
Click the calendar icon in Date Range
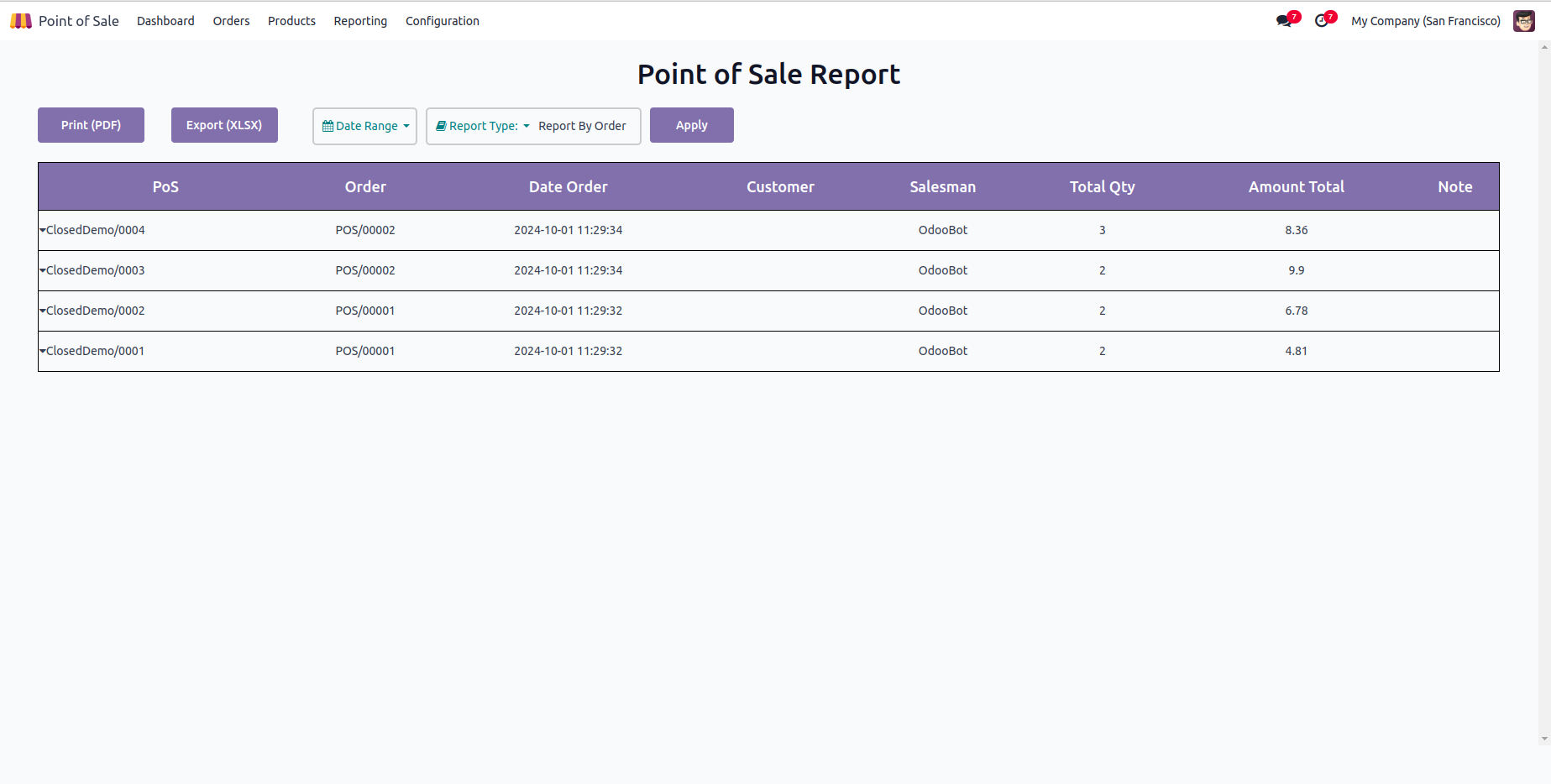[327, 126]
